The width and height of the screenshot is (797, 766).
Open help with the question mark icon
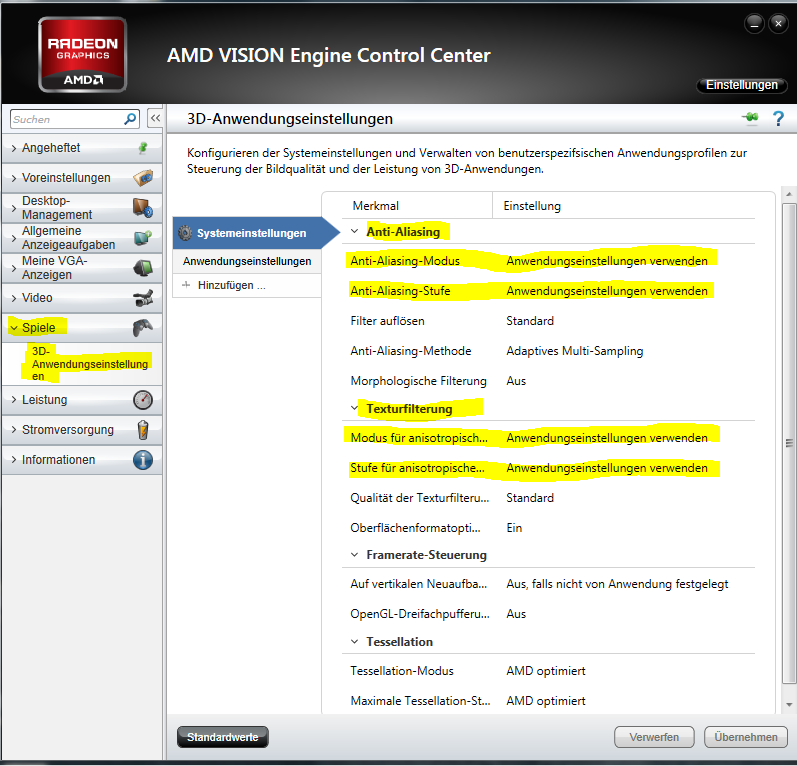point(778,118)
